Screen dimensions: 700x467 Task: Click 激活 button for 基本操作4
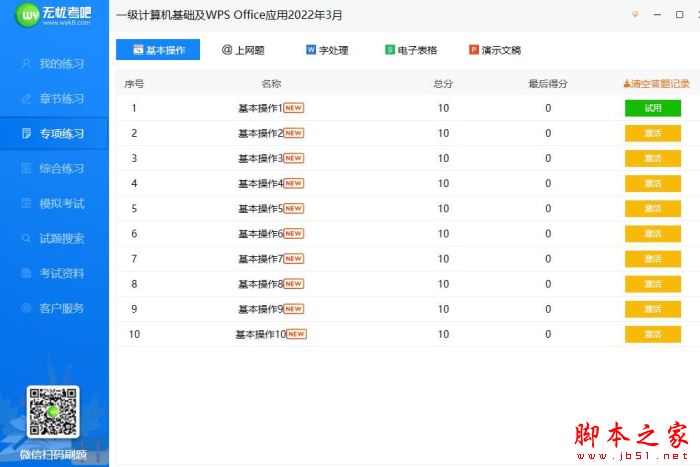tap(653, 183)
